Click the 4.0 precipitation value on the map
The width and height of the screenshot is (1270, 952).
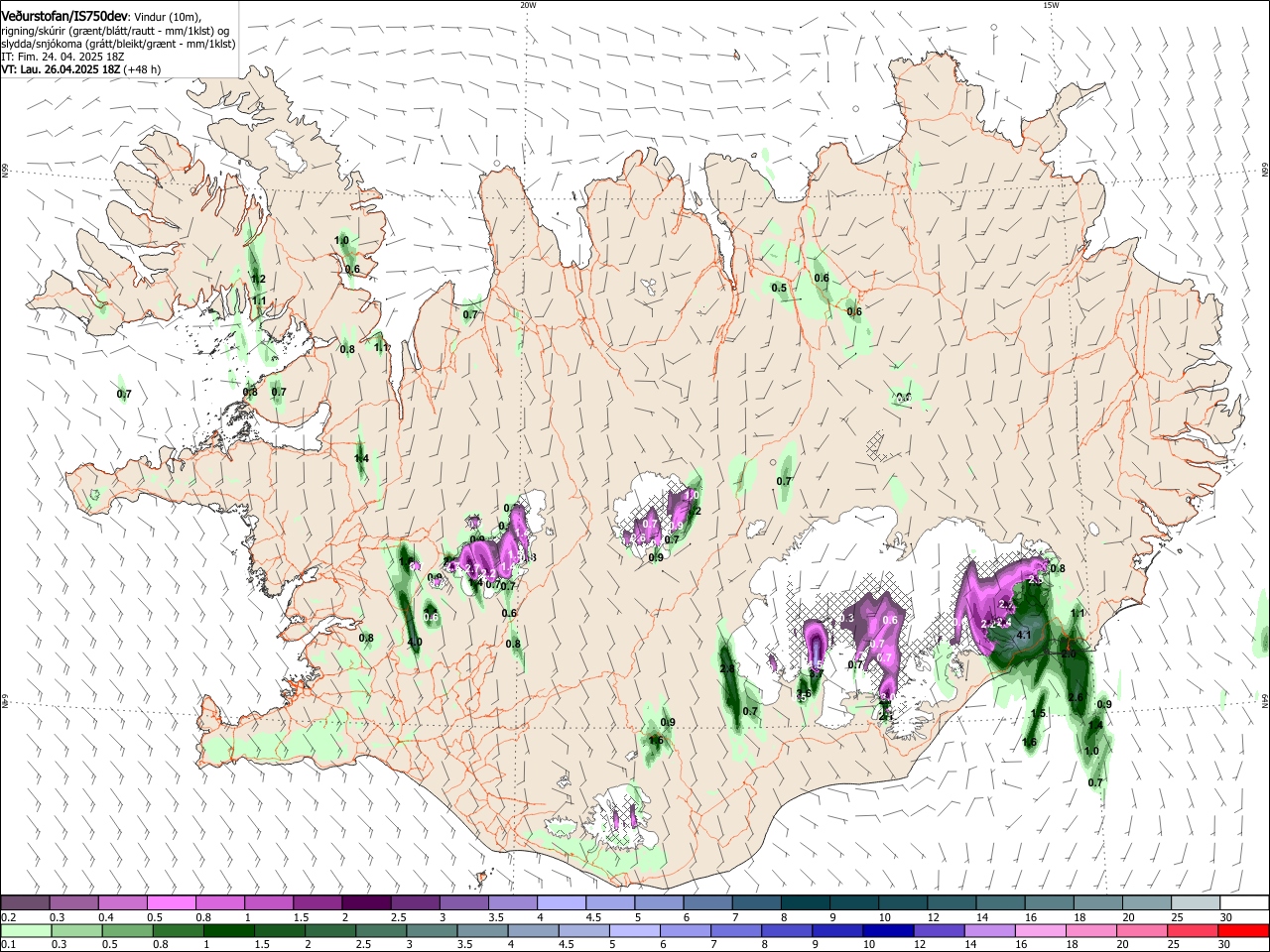[415, 643]
